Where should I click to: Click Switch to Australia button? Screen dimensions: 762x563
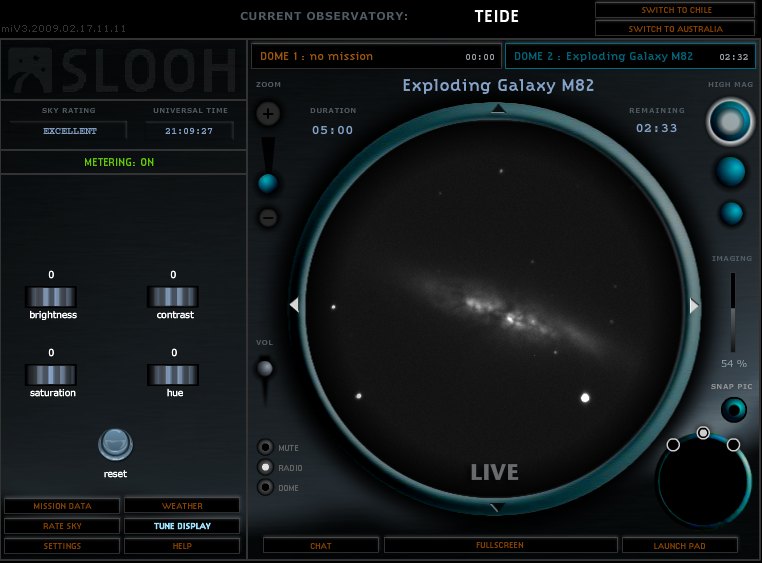pos(675,29)
